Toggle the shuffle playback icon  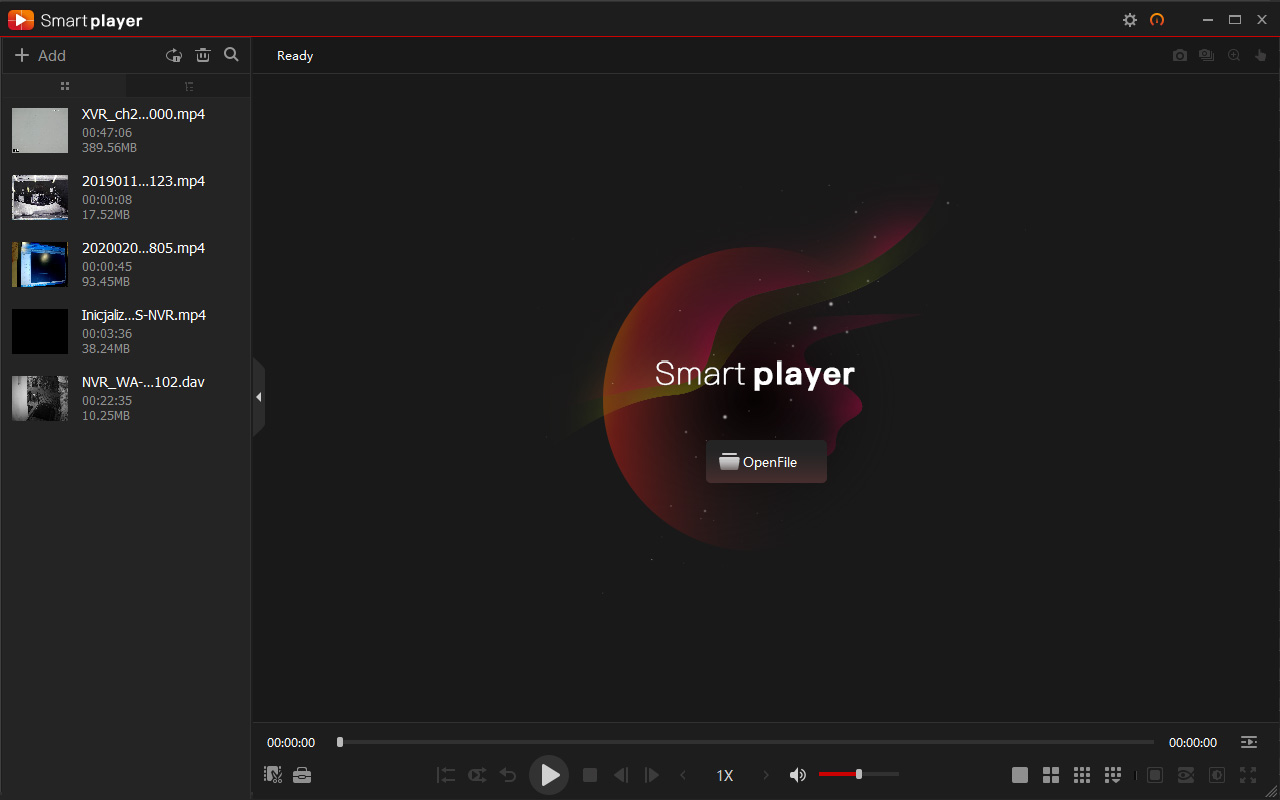coord(477,775)
